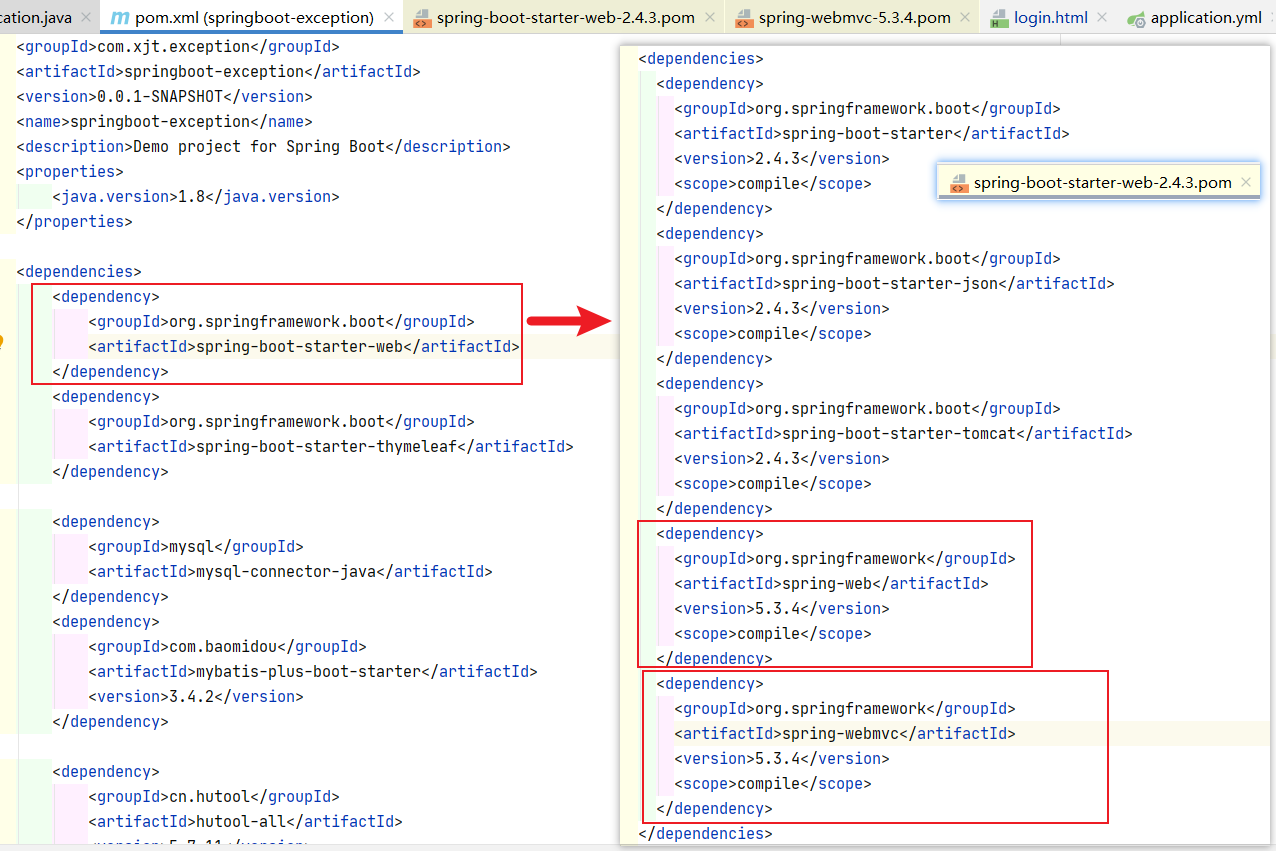The height and width of the screenshot is (851, 1276).
Task: Close the floating spring-boot-starter-web-2.4.3.pom label
Action: tap(1245, 182)
